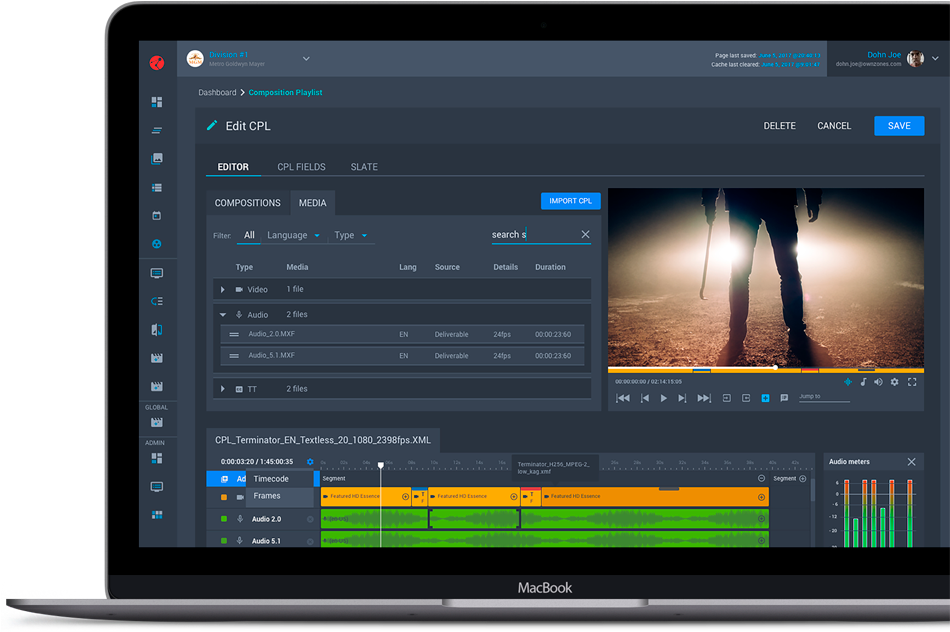This screenshot has height=632, width=950.
Task: Click the SAVE button
Action: (x=898, y=126)
